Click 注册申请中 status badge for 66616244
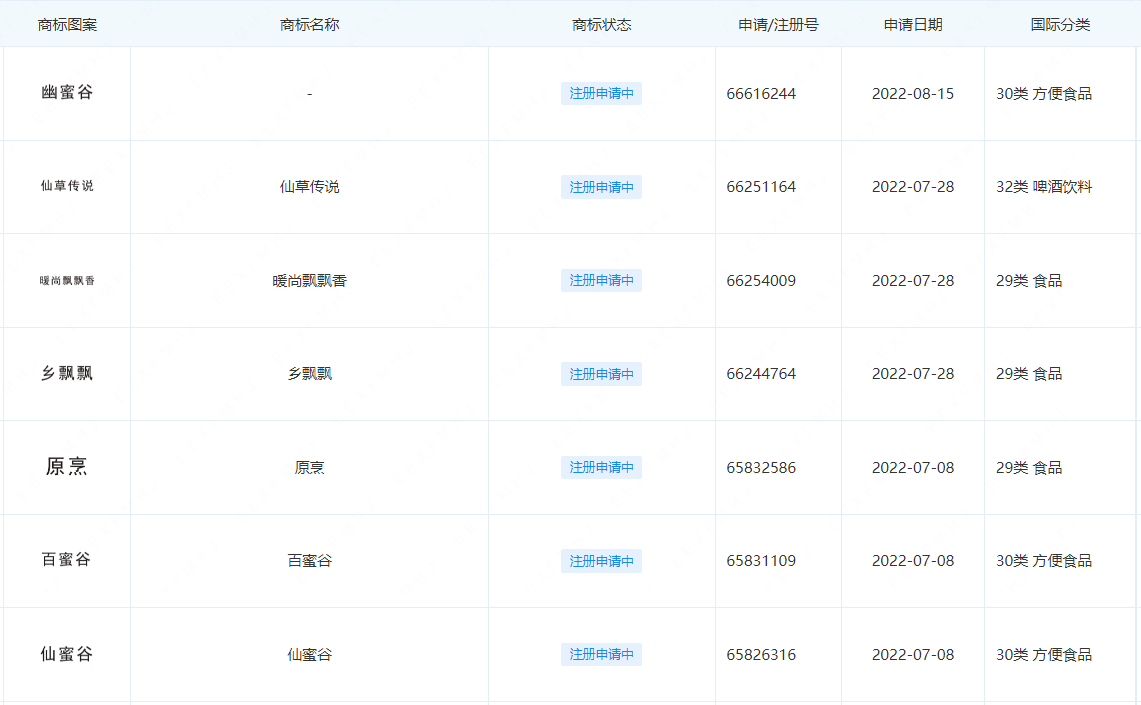This screenshot has width=1141, height=705. pos(601,93)
